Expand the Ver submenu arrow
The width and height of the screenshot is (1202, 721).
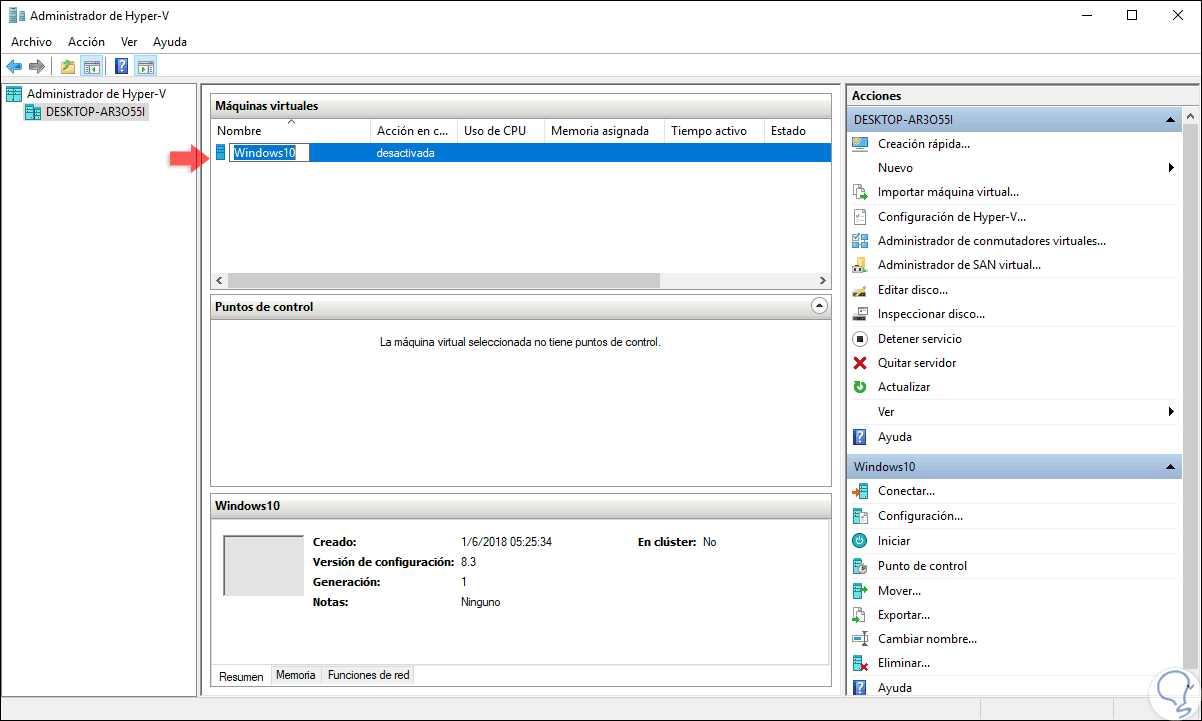(x=1171, y=412)
